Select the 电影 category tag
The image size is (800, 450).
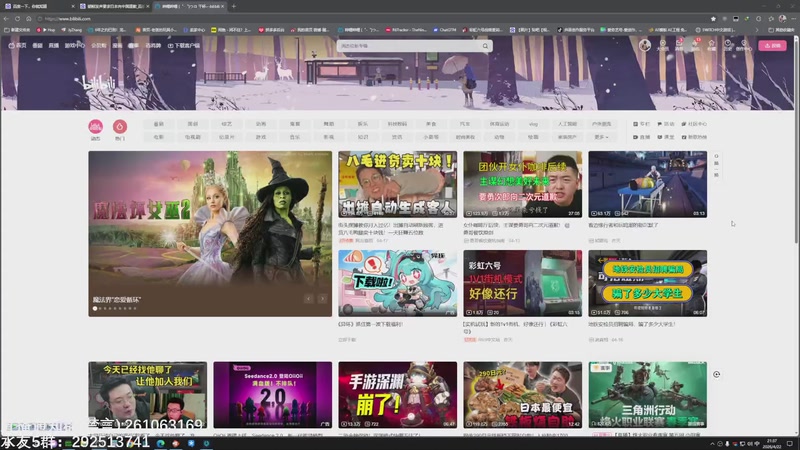(x=159, y=137)
